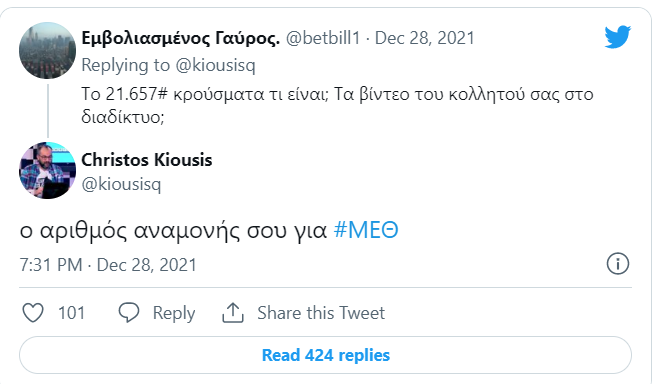The height and width of the screenshot is (384, 666).
Task: Open Christos Kiousis profile avatar
Action: point(48,170)
